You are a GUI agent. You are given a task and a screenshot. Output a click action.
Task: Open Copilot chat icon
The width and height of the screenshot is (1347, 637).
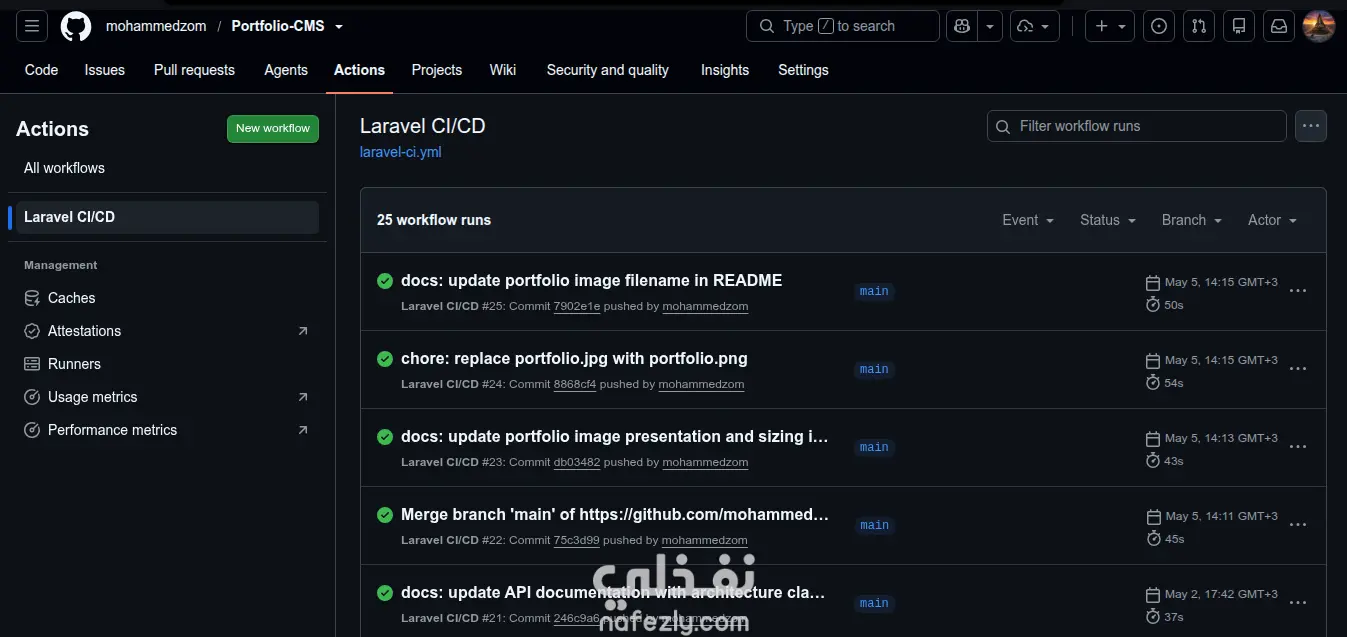pyautogui.click(x=962, y=26)
